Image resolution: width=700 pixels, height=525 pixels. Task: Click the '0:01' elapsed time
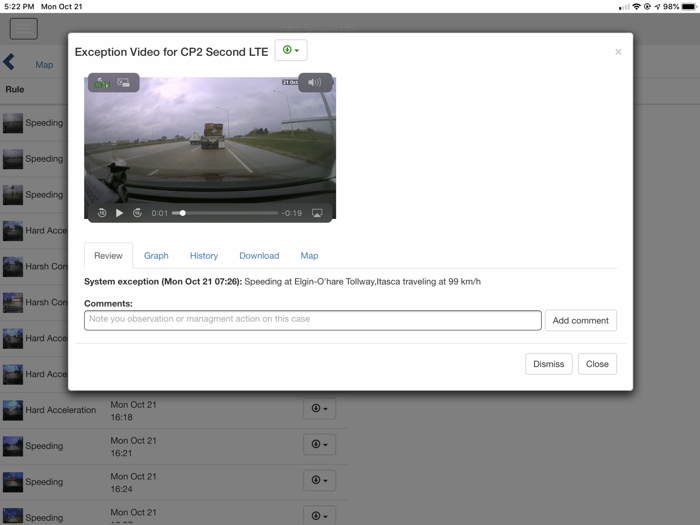(x=159, y=213)
